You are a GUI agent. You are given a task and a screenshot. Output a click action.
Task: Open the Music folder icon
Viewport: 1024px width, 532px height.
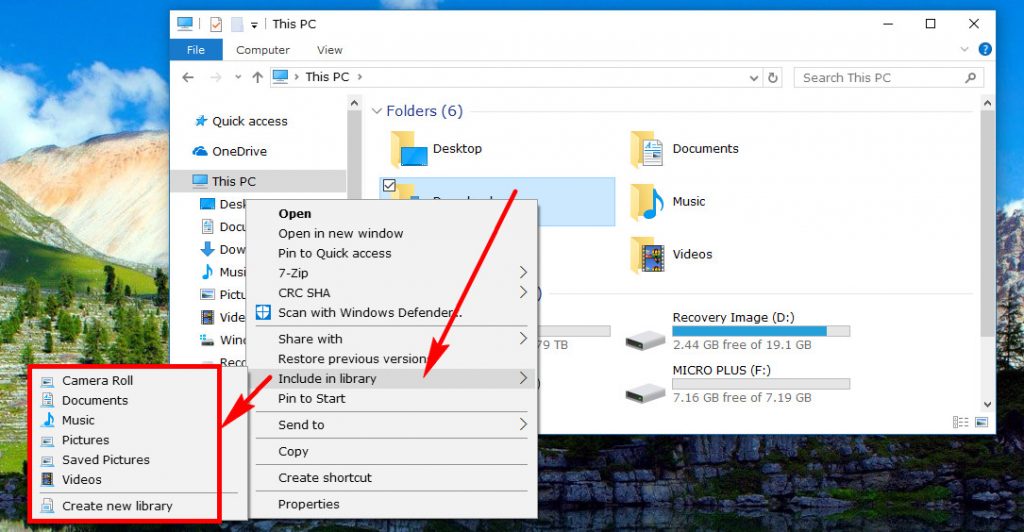pos(648,202)
